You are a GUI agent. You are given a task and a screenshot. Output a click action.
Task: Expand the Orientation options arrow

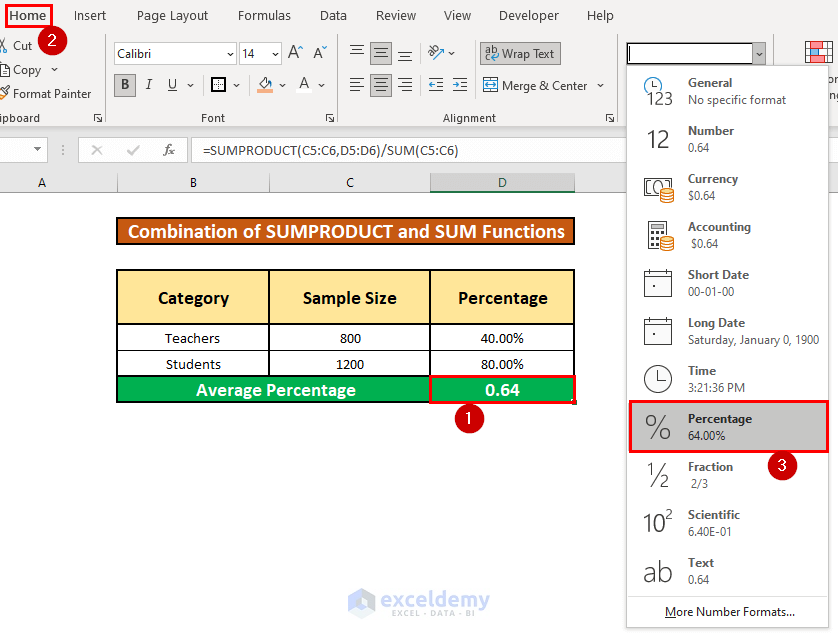[x=452, y=53]
